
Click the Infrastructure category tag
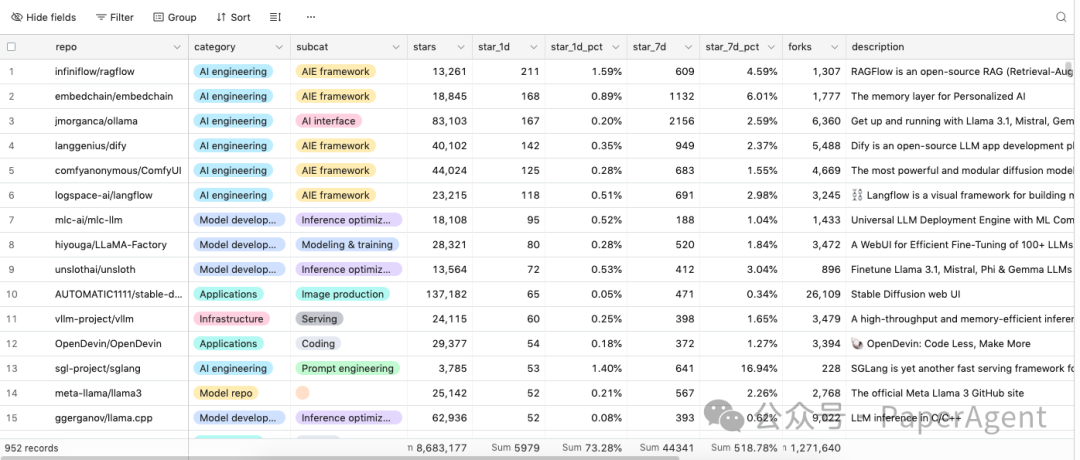(x=231, y=320)
